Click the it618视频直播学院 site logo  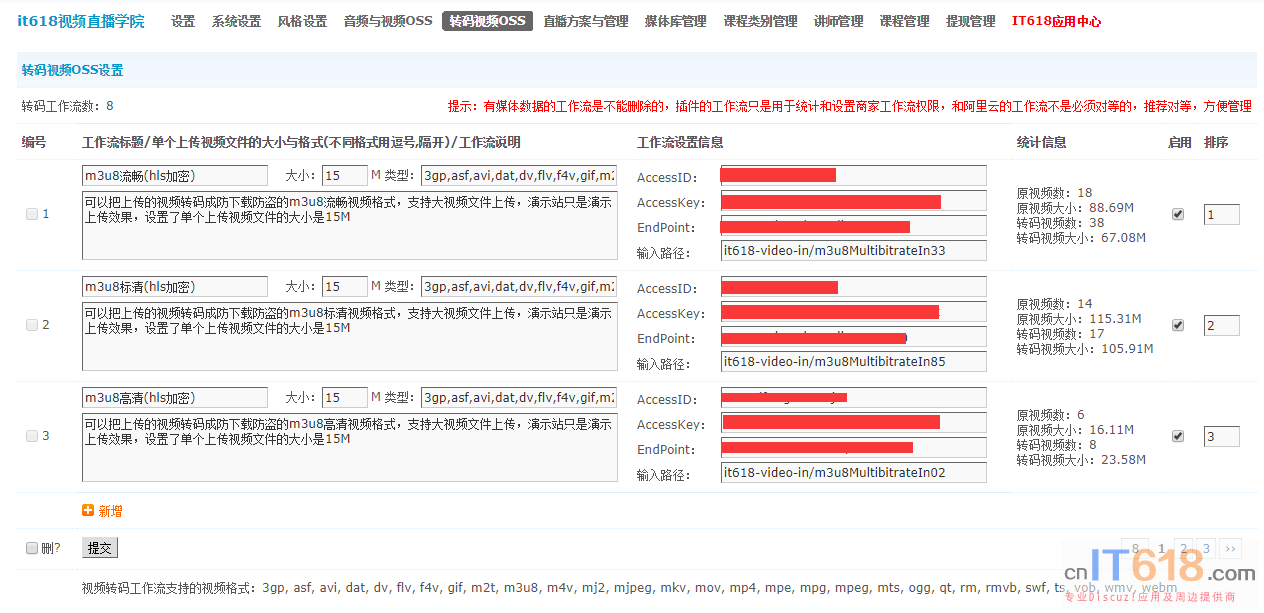coord(81,21)
